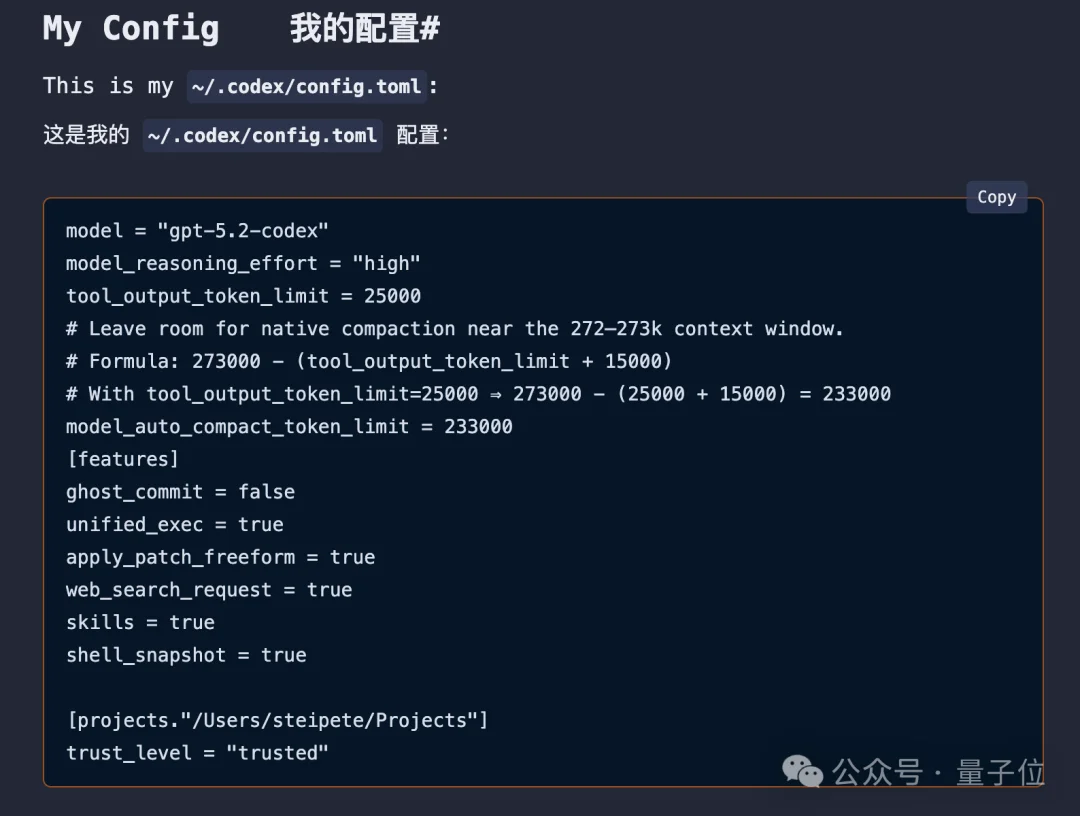Click the model_reasoning_effort = "high" line
Image resolution: width=1080 pixels, height=816 pixels.
243,263
